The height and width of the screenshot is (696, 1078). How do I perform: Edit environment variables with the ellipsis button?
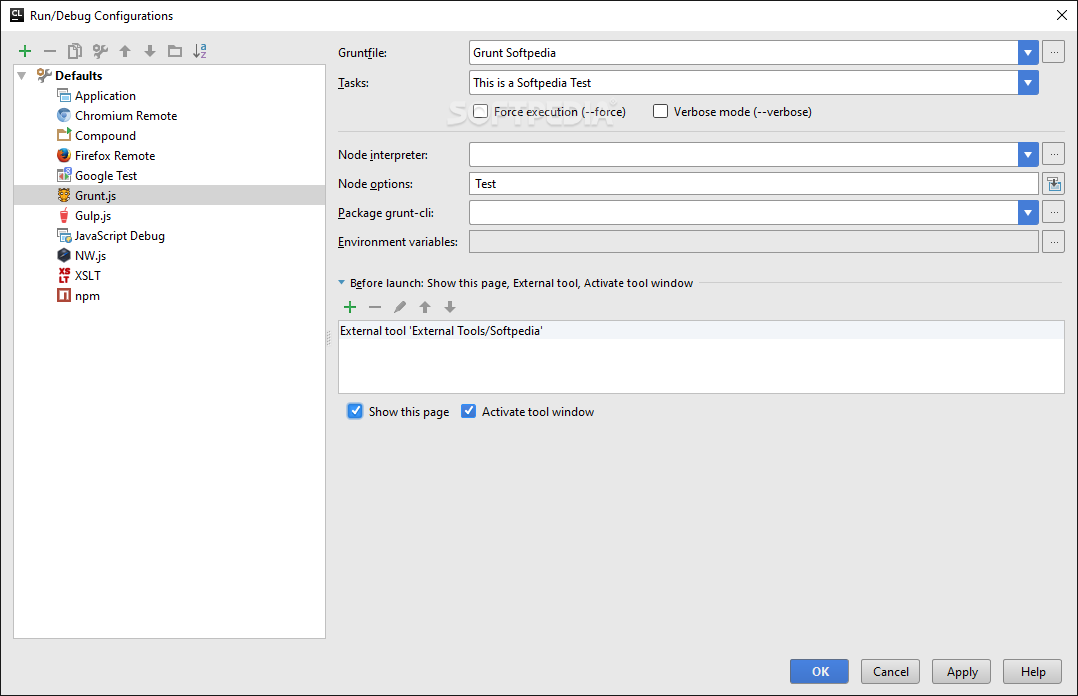pyautogui.click(x=1053, y=241)
